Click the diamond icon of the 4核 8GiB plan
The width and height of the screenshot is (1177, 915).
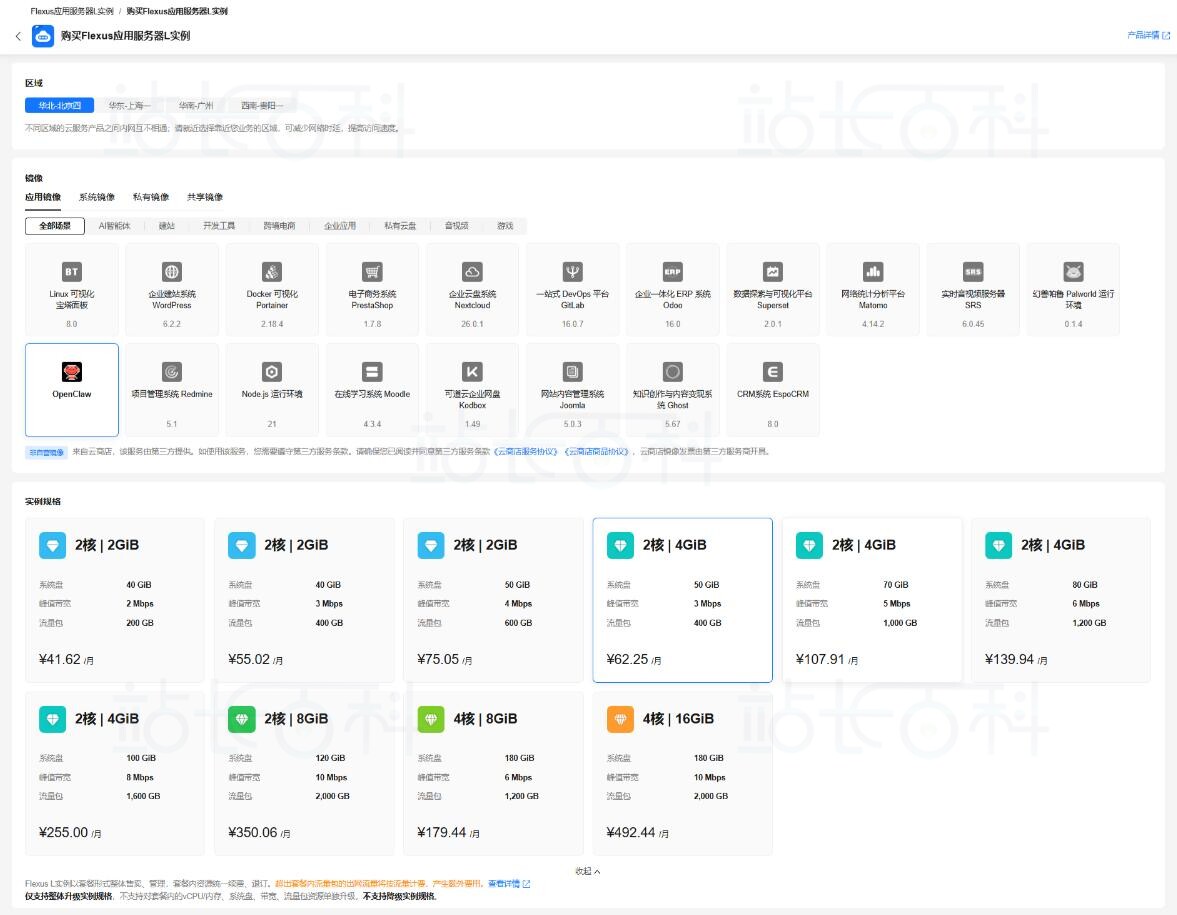tap(431, 719)
